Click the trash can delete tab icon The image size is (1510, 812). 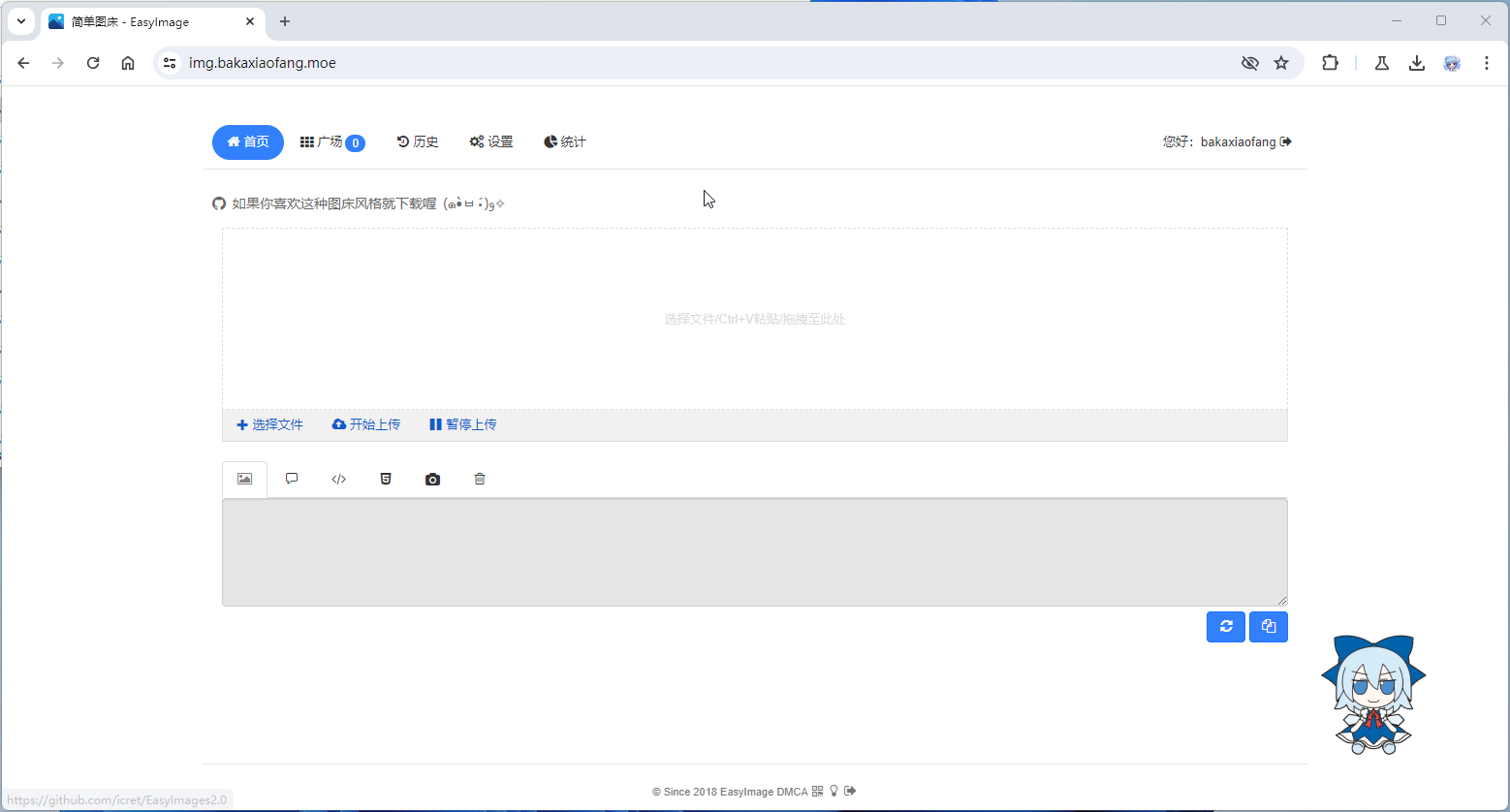point(480,480)
